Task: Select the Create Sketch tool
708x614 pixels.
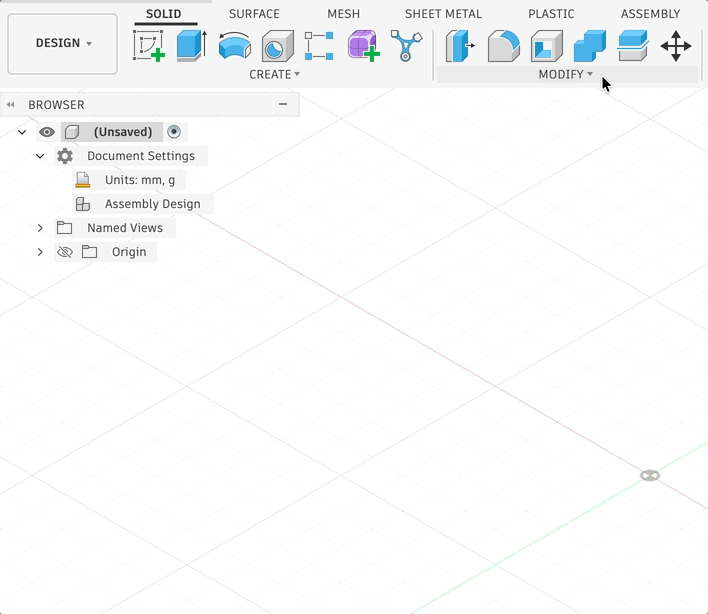Action: (x=149, y=46)
